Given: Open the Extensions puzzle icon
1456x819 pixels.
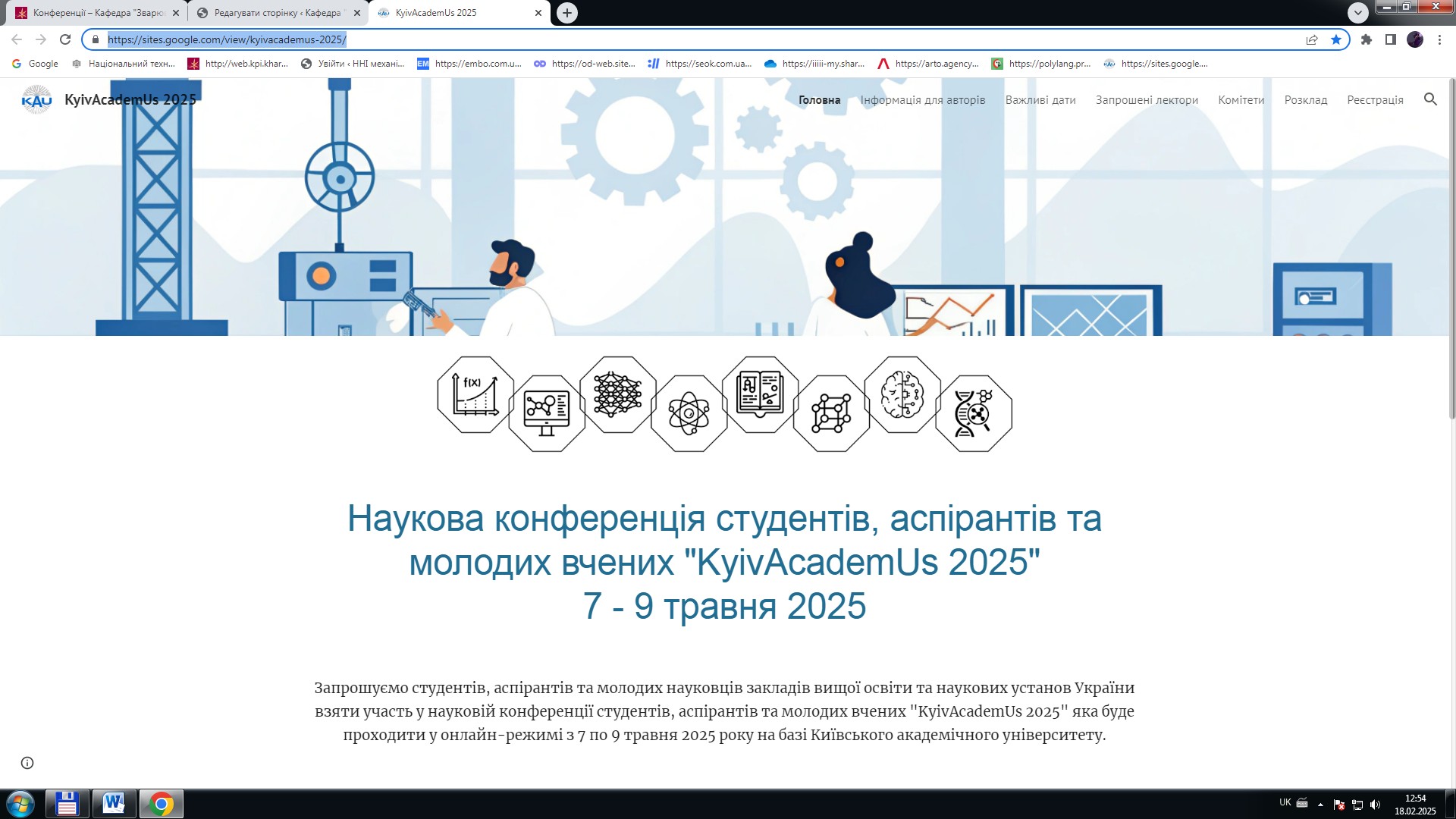Looking at the screenshot, I should point(1367,39).
